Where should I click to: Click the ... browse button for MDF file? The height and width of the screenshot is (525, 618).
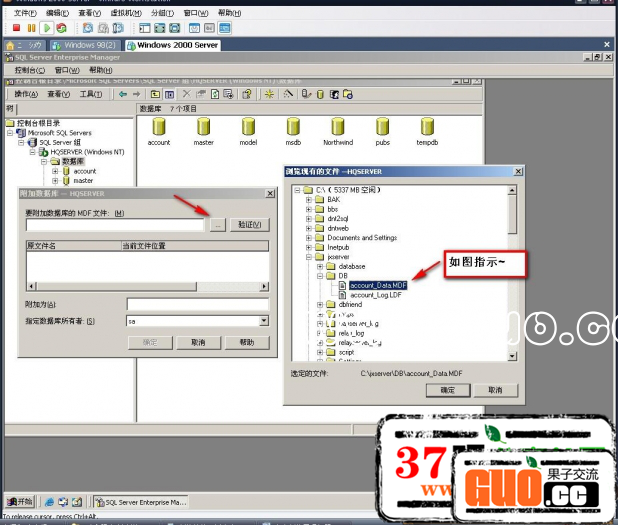coord(219,225)
